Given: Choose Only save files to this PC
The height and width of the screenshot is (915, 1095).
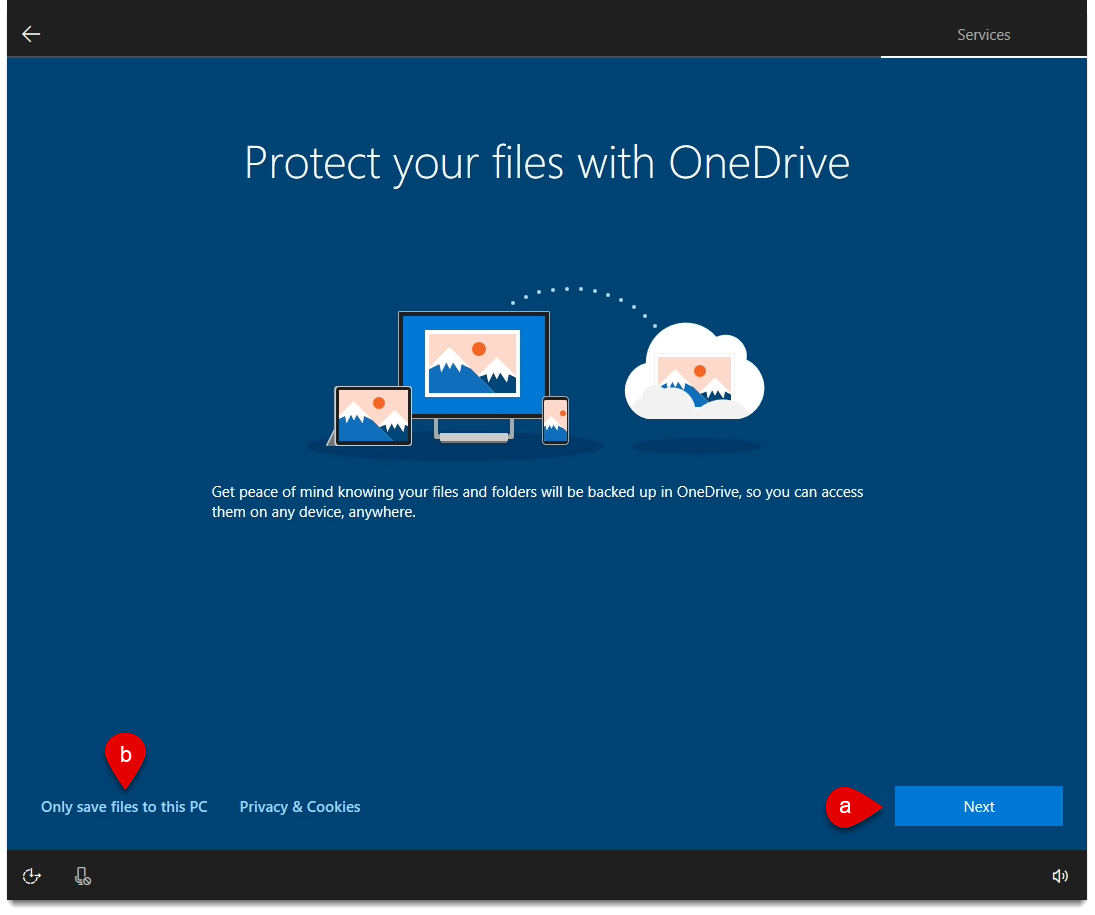Looking at the screenshot, I should (124, 807).
